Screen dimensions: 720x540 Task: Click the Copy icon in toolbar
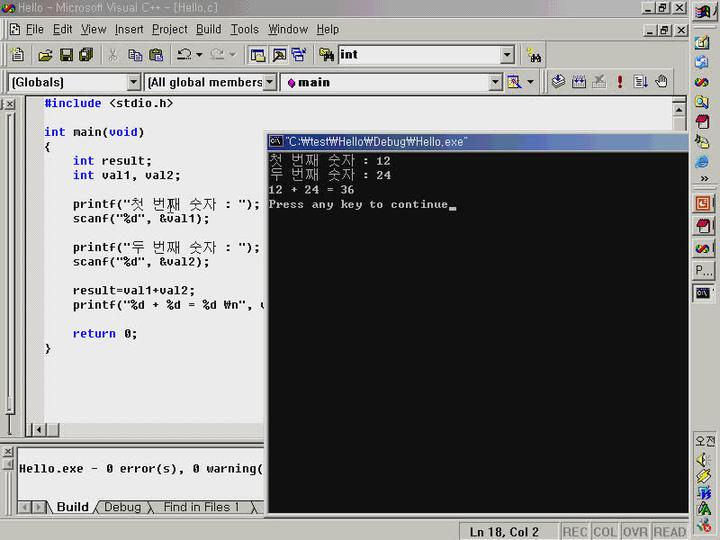(x=135, y=55)
